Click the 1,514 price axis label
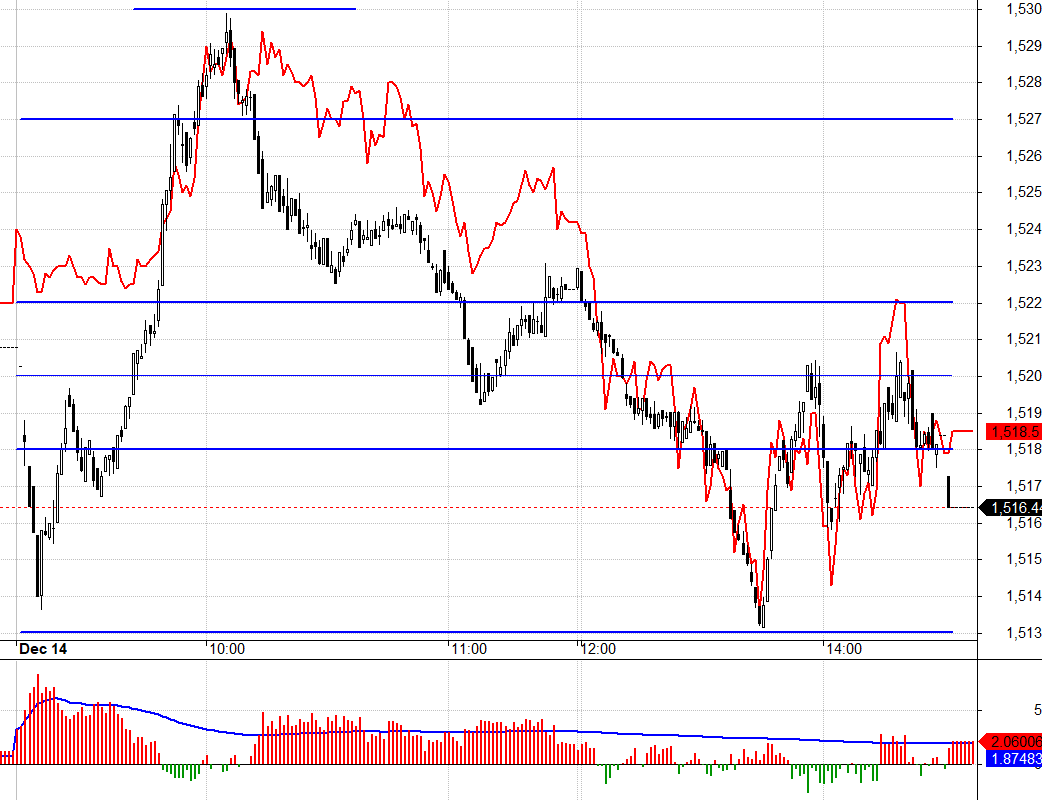Screen dimensions: 1042x800 click(1024, 596)
